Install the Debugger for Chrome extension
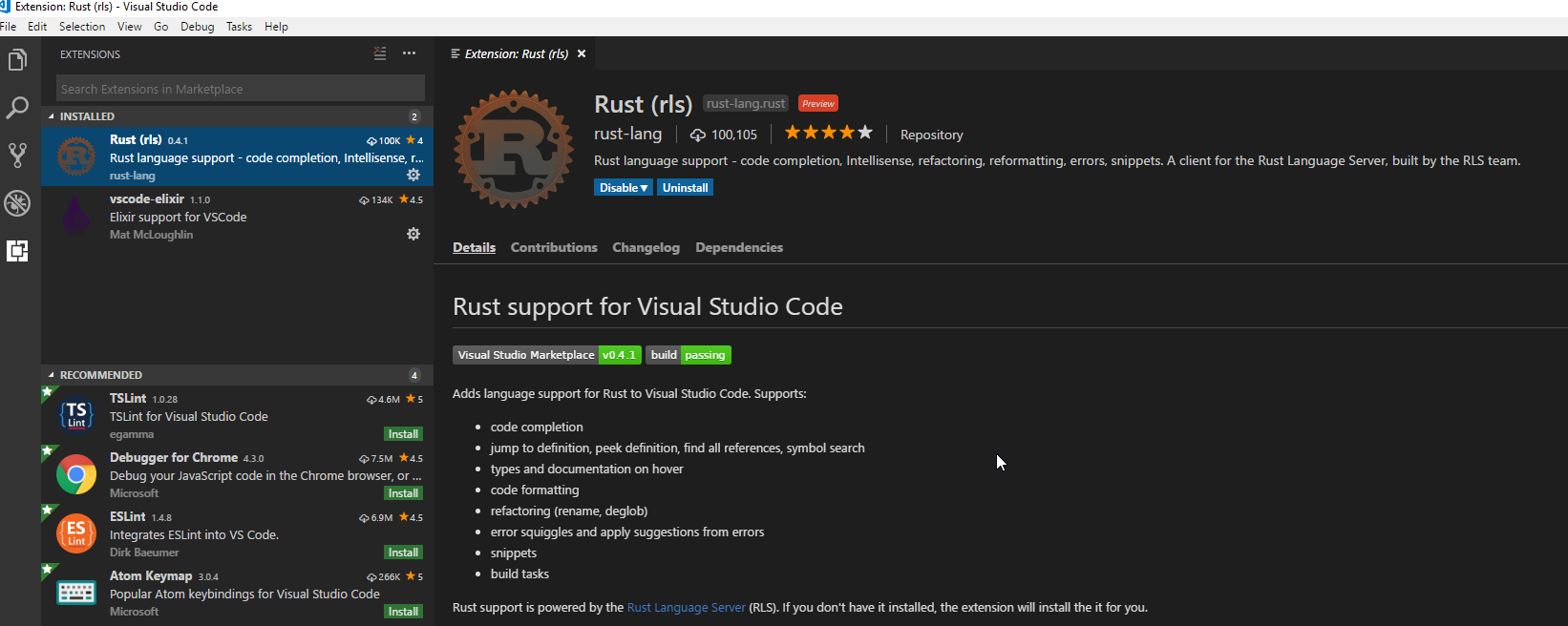The width and height of the screenshot is (1568, 626). (403, 493)
